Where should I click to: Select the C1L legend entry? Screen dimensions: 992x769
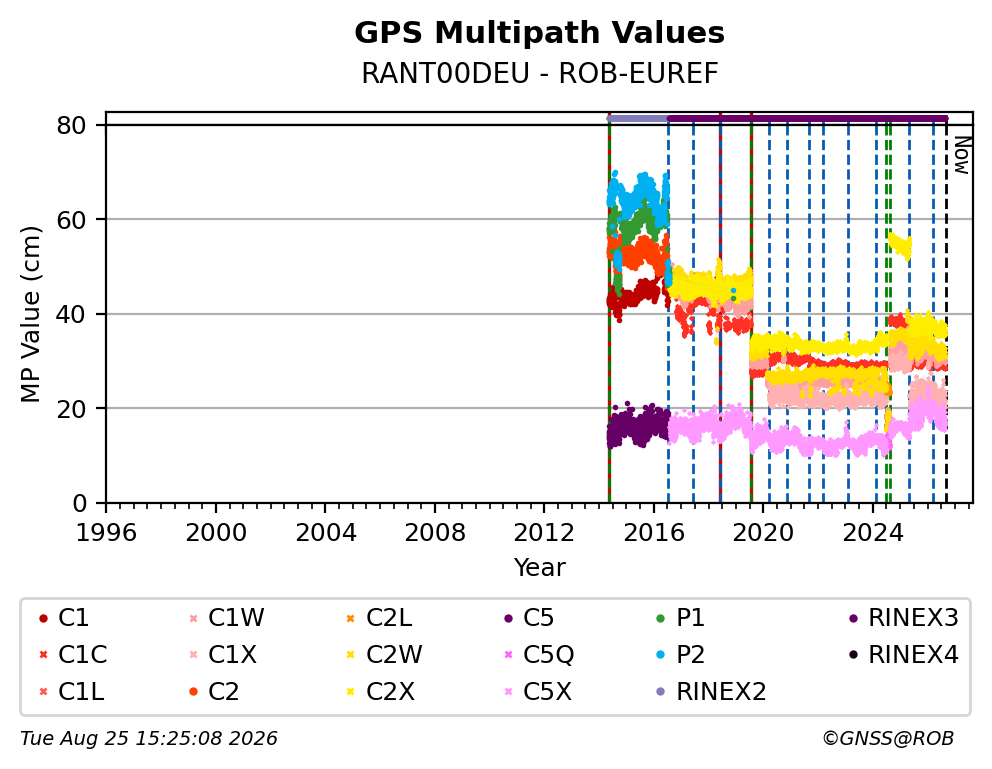(x=71, y=691)
